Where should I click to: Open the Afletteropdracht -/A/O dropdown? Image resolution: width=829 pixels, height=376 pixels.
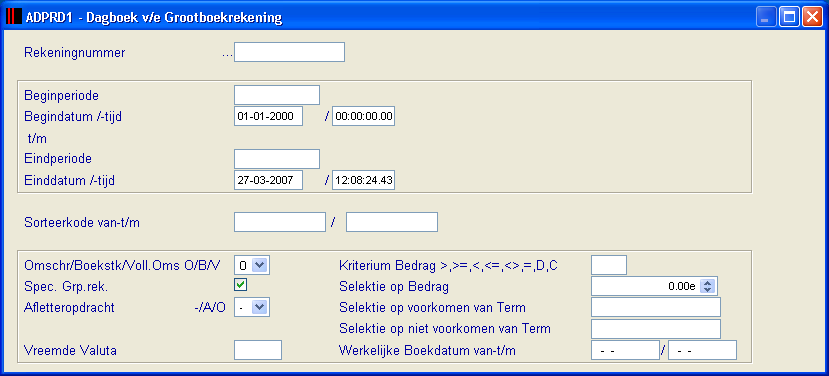(259, 307)
